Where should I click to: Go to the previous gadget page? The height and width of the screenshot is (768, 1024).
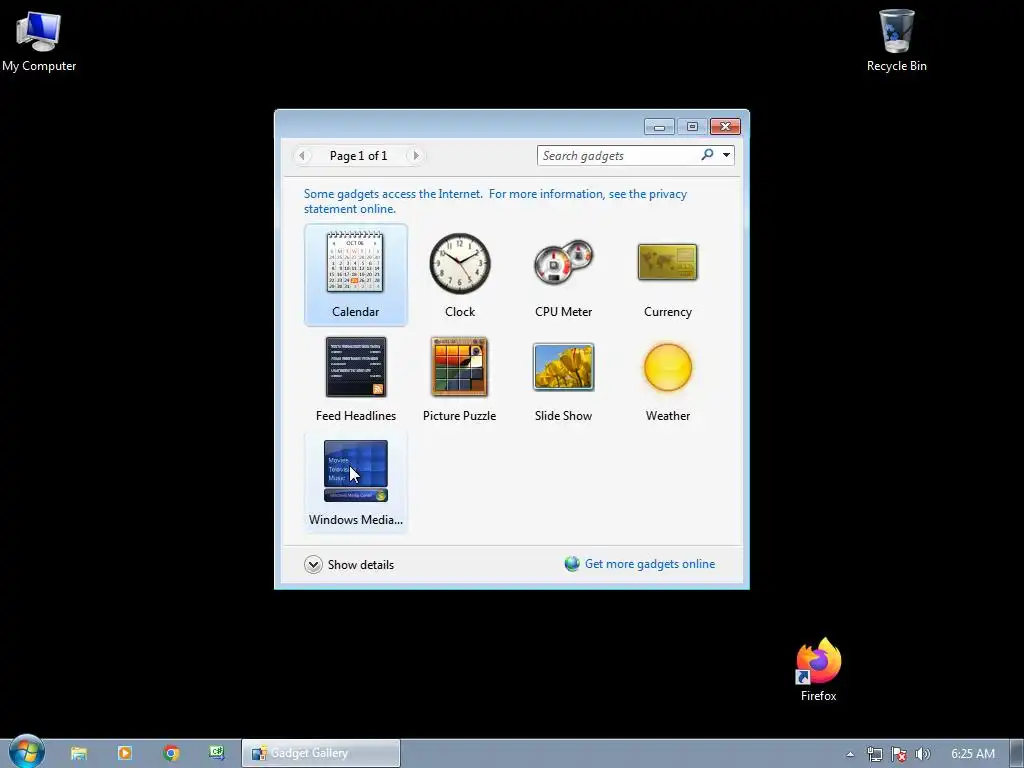coord(302,155)
